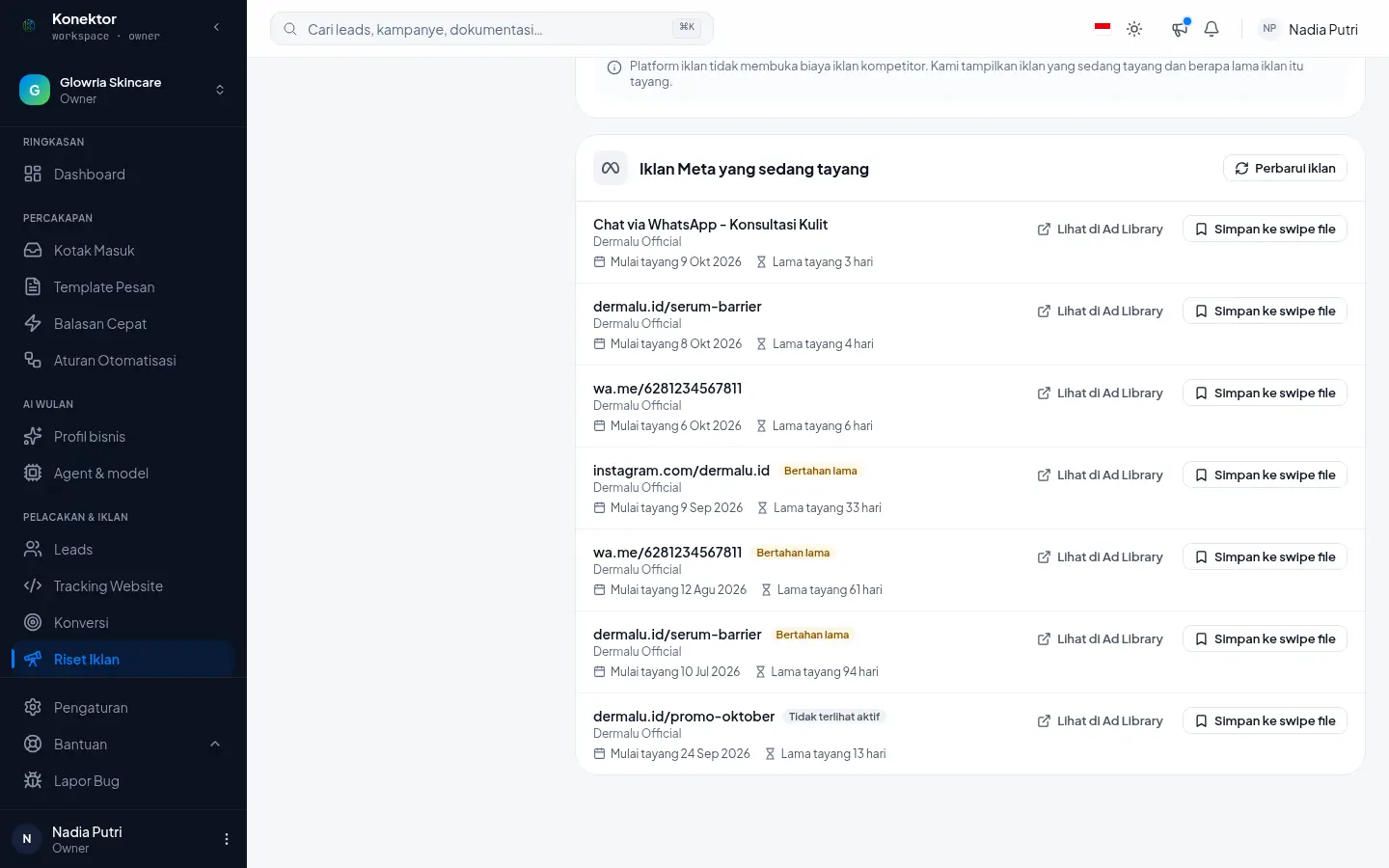Click the Meta infinity logo icon

(611, 168)
